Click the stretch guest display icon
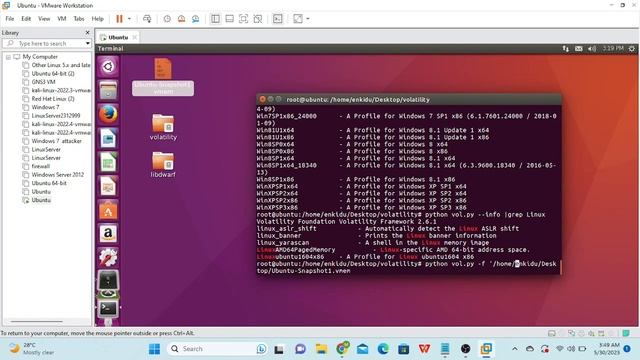 tap(298, 19)
